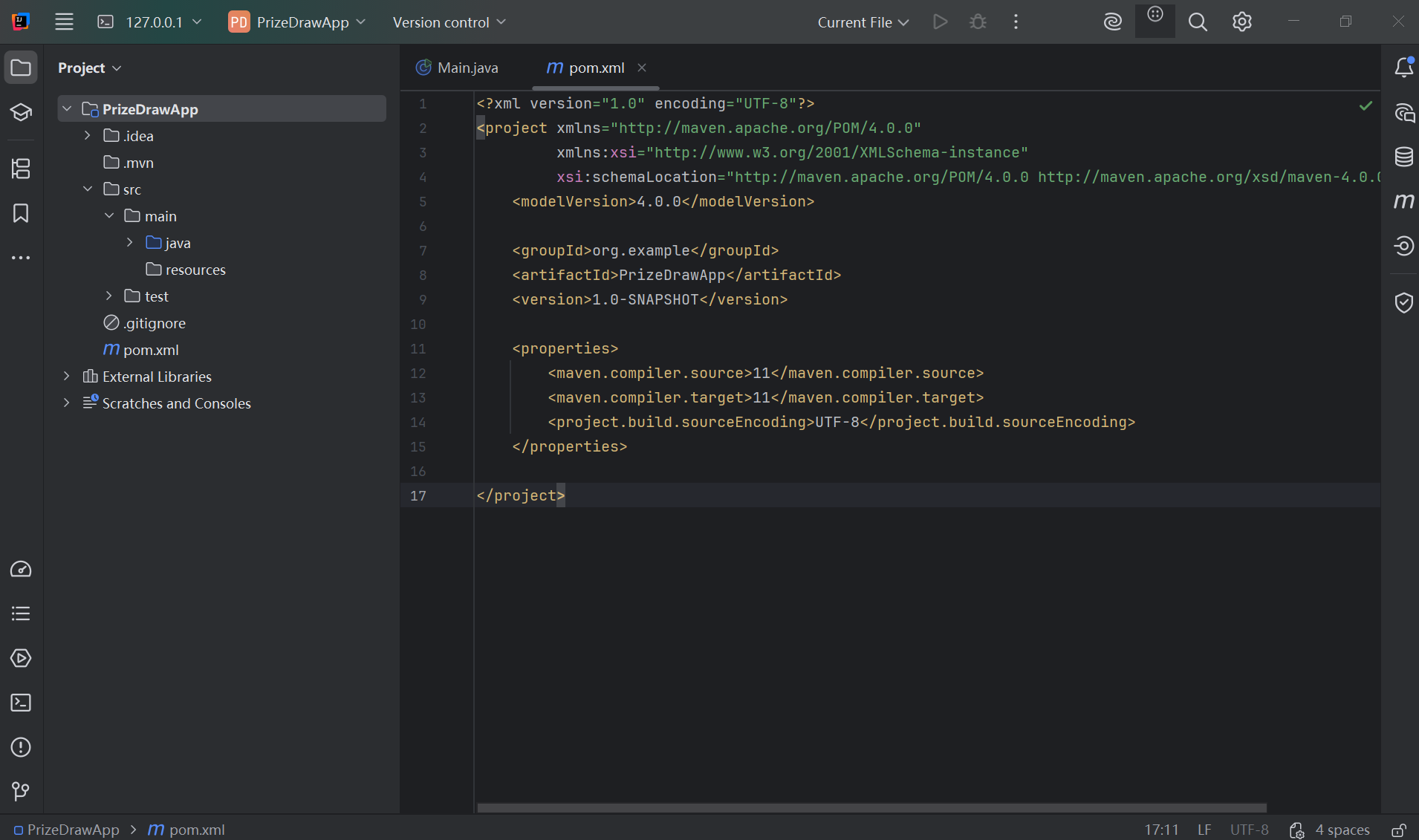1419x840 pixels.
Task: Expand the .idea folder
Action: pyautogui.click(x=88, y=135)
